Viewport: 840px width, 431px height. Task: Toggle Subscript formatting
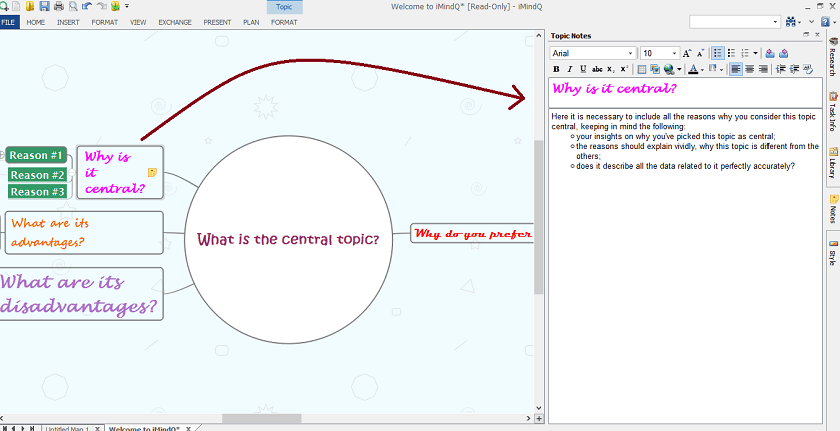tap(611, 69)
